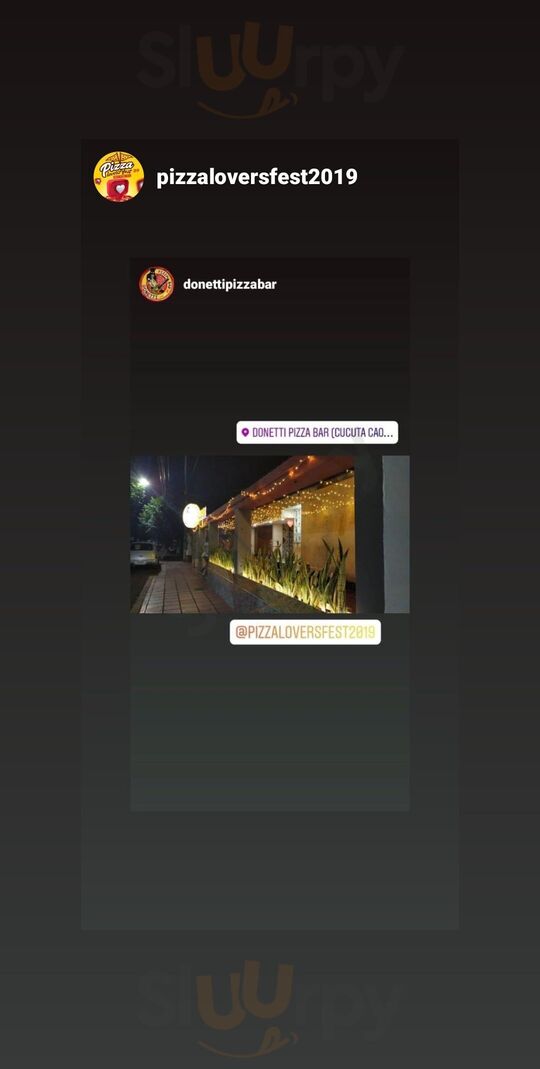Viewport: 540px width, 1069px height.
Task: Click the lit snake plants along the wall
Action: tap(292, 577)
